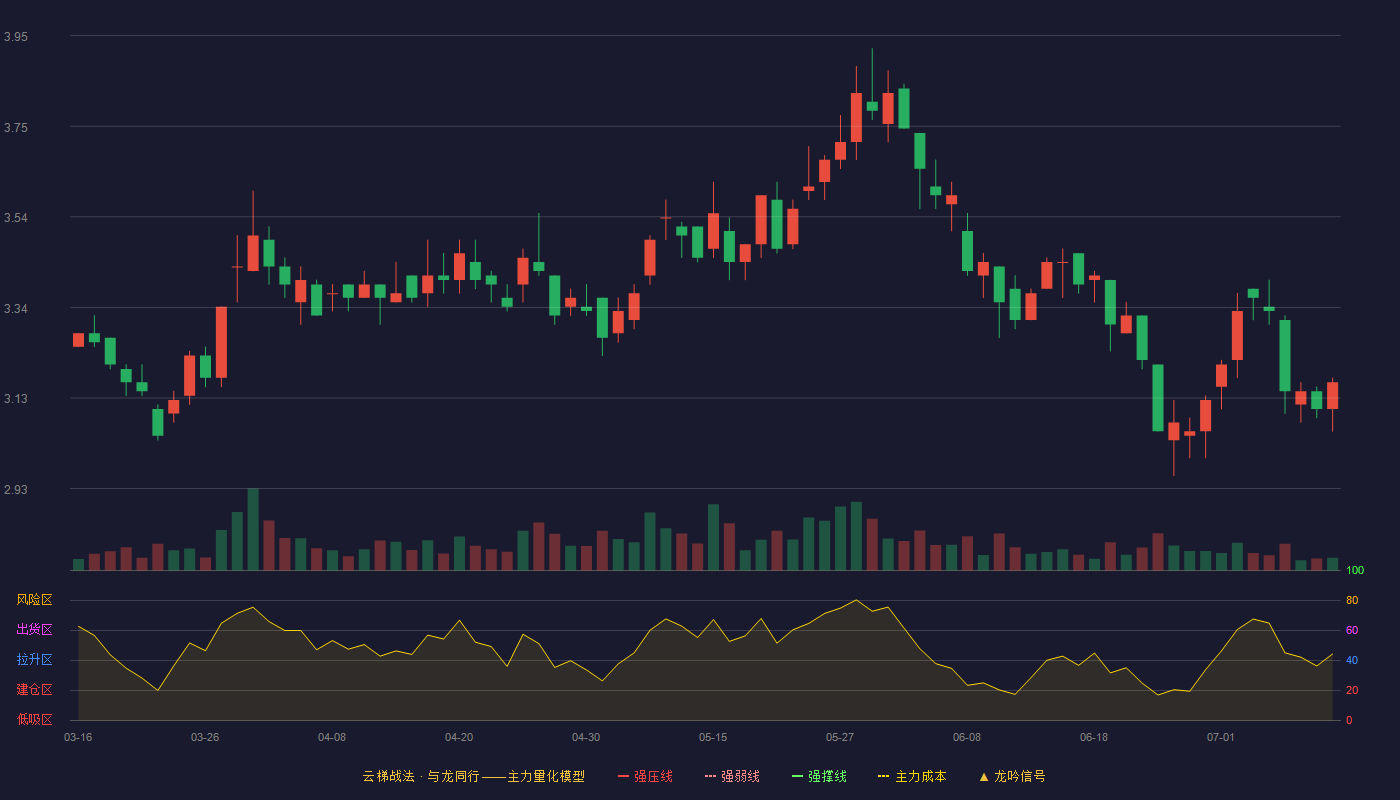The height and width of the screenshot is (800, 1400).
Task: Click the 05-27 date axis marker
Action: click(840, 737)
